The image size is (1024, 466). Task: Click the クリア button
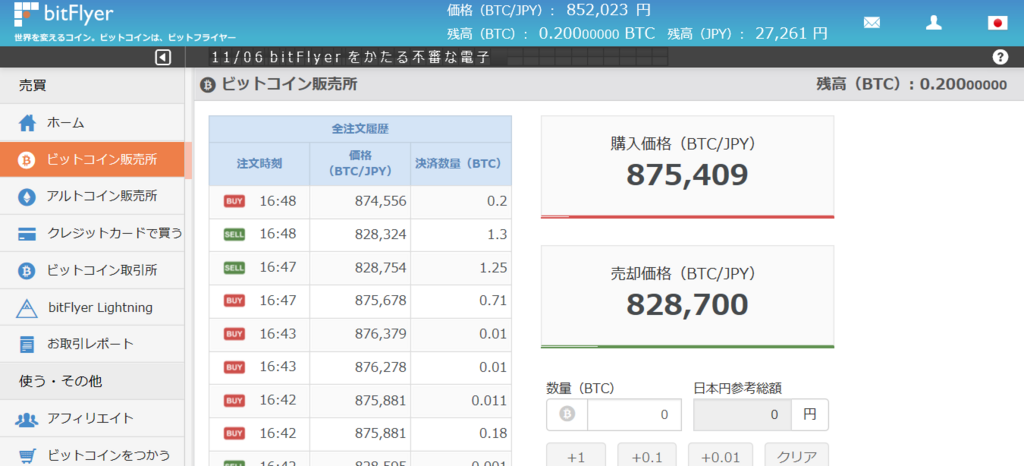click(x=796, y=456)
